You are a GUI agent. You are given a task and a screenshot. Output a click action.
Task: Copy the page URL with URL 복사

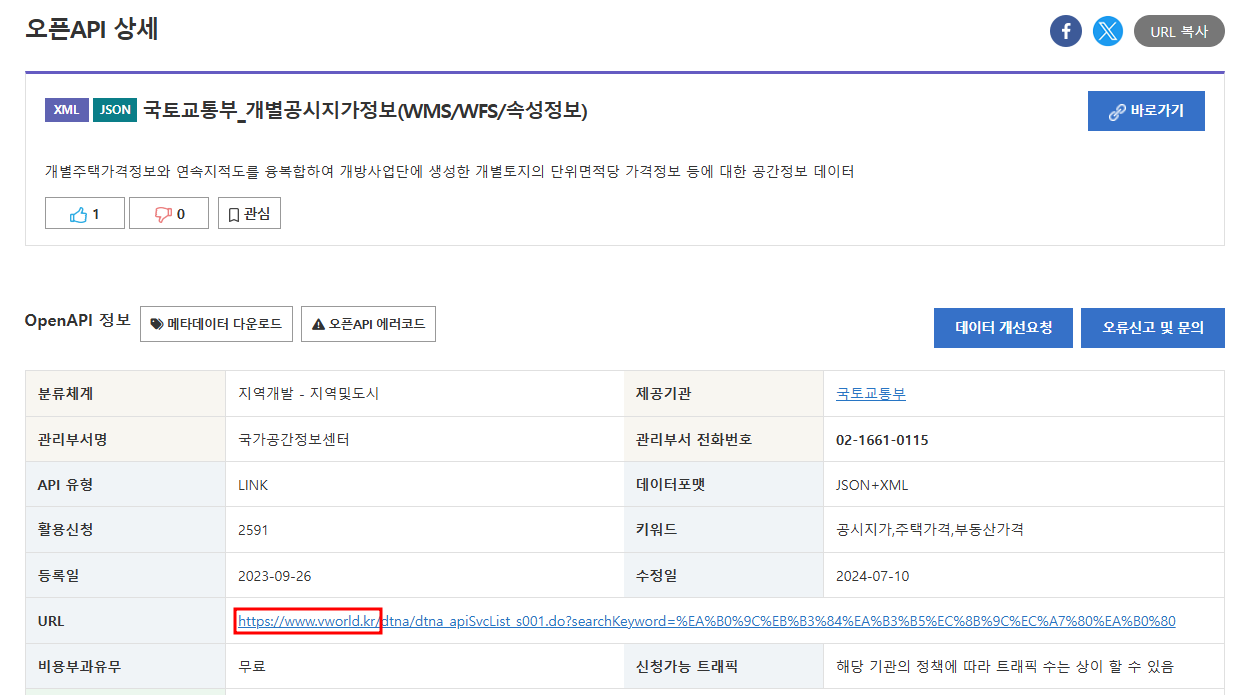pyautogui.click(x=1179, y=31)
